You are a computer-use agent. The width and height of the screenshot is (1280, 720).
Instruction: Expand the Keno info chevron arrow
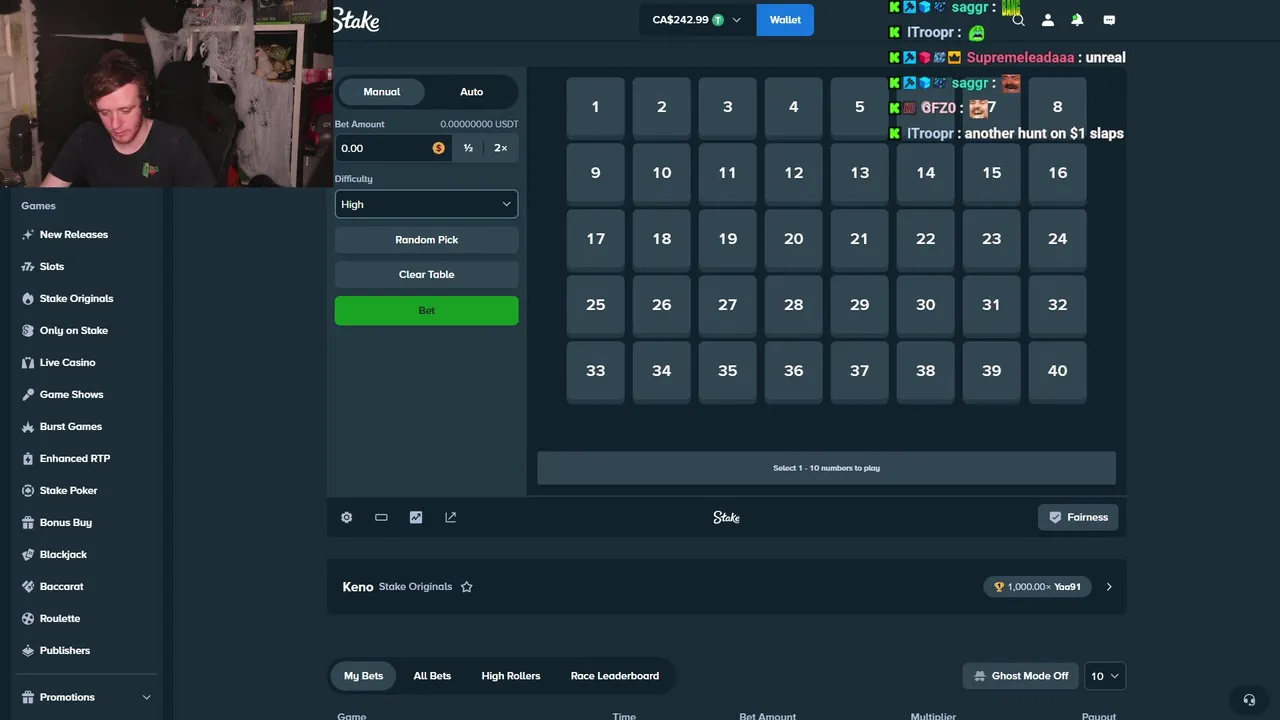point(1109,587)
